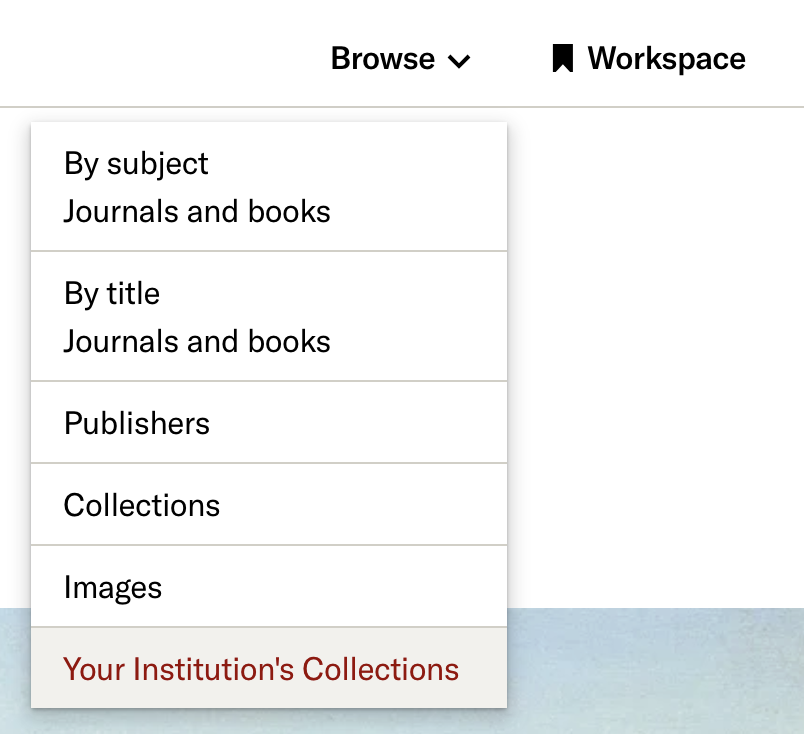This screenshot has height=734, width=804.
Task: Click the empty space right of Collections text
Action: point(363,505)
